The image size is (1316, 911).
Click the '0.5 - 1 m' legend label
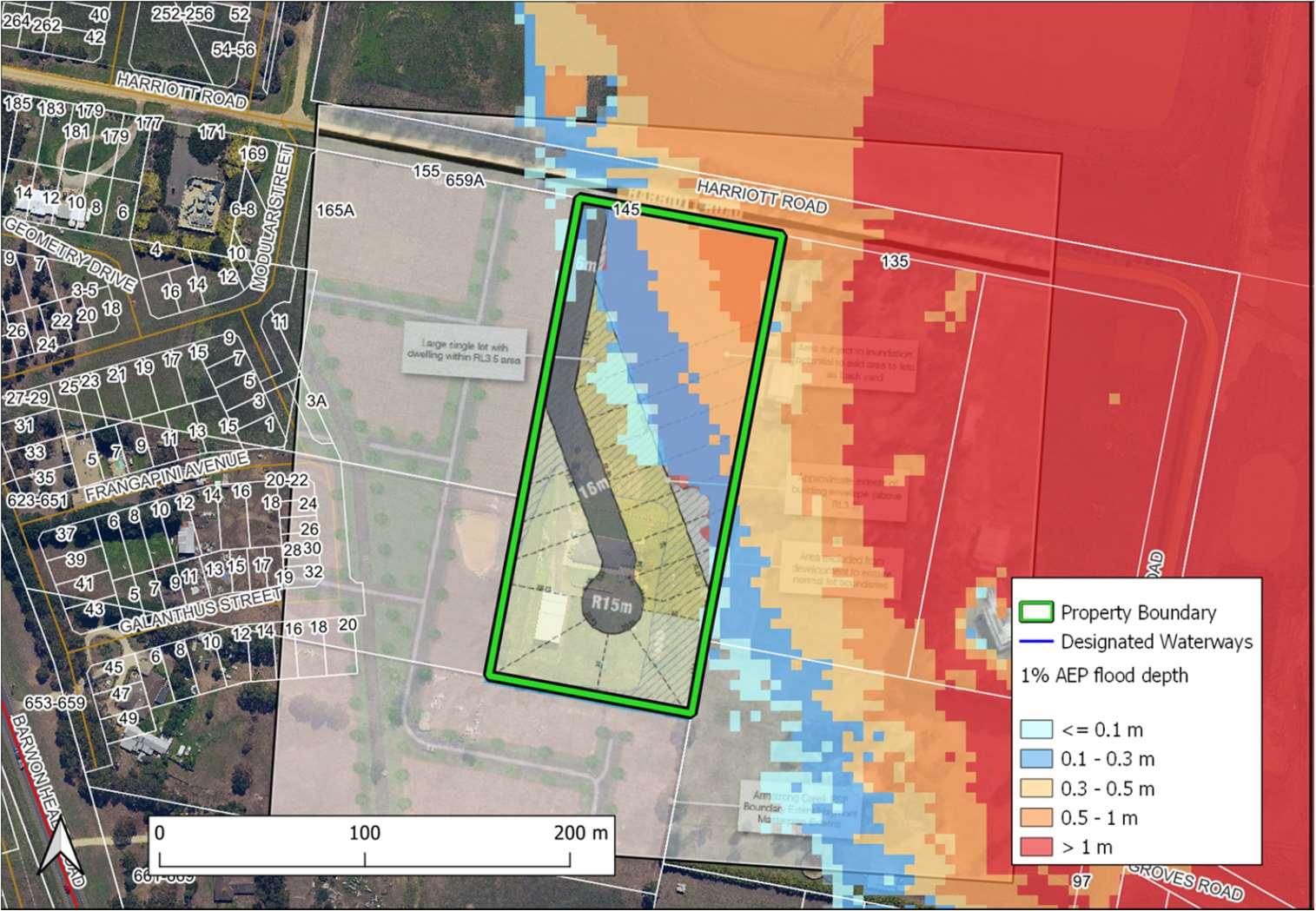click(x=1100, y=819)
